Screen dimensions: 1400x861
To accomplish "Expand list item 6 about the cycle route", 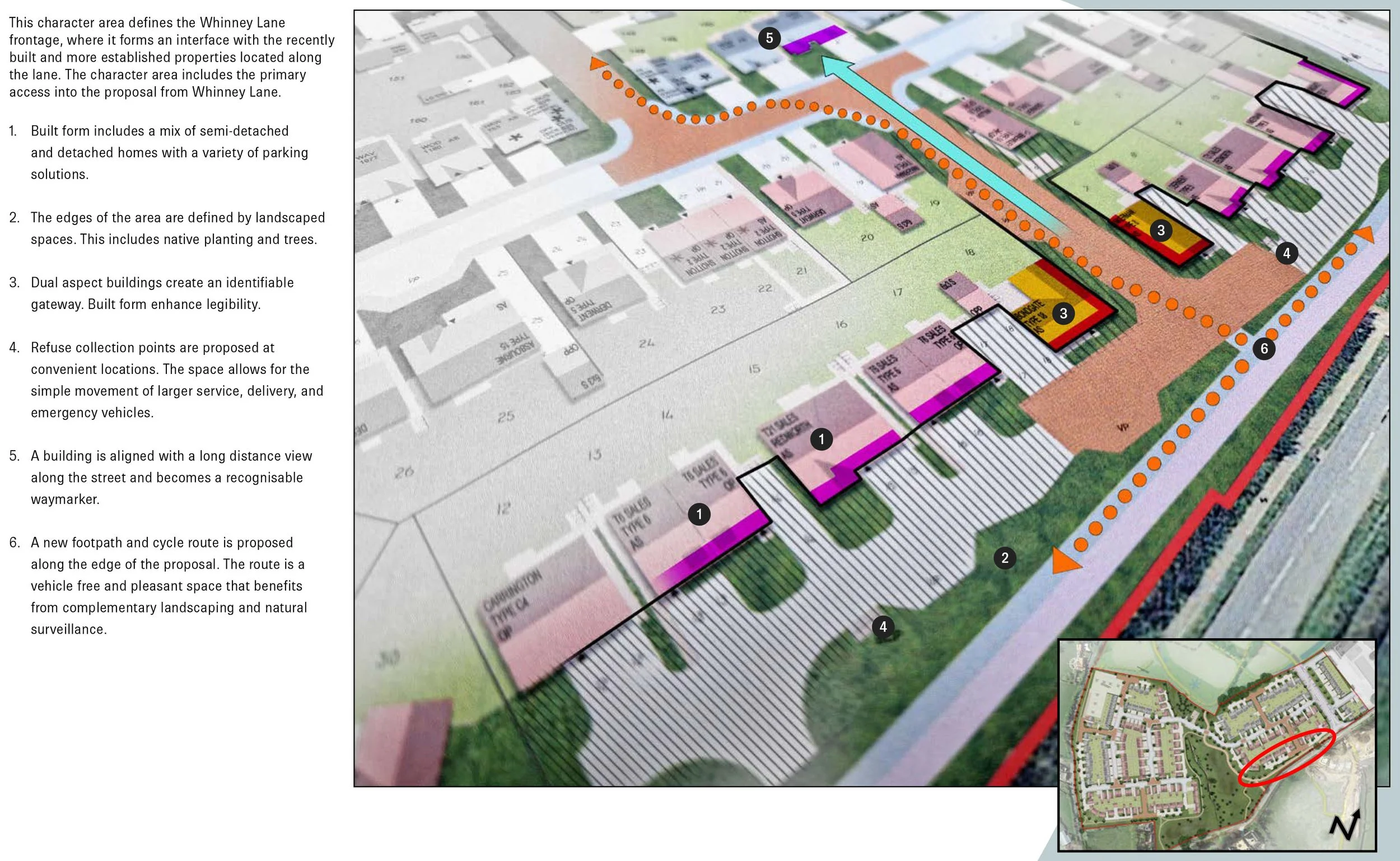I will coord(165,586).
